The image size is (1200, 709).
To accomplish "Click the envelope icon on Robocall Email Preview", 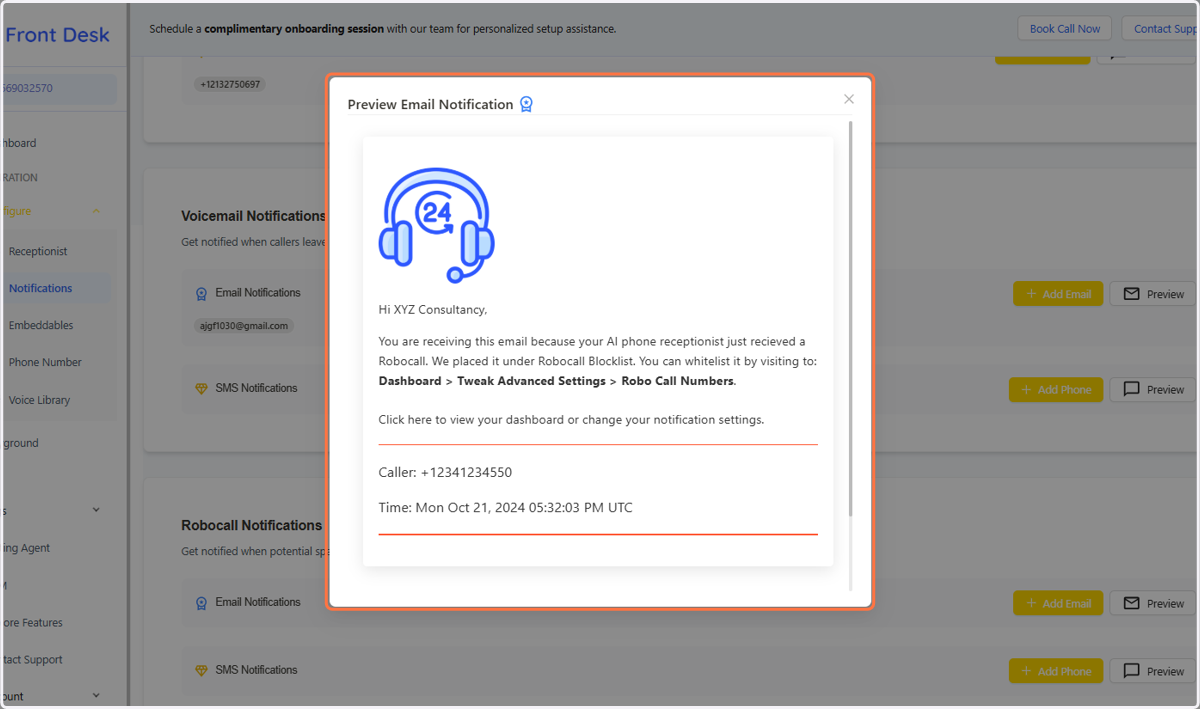I will click(1132, 603).
